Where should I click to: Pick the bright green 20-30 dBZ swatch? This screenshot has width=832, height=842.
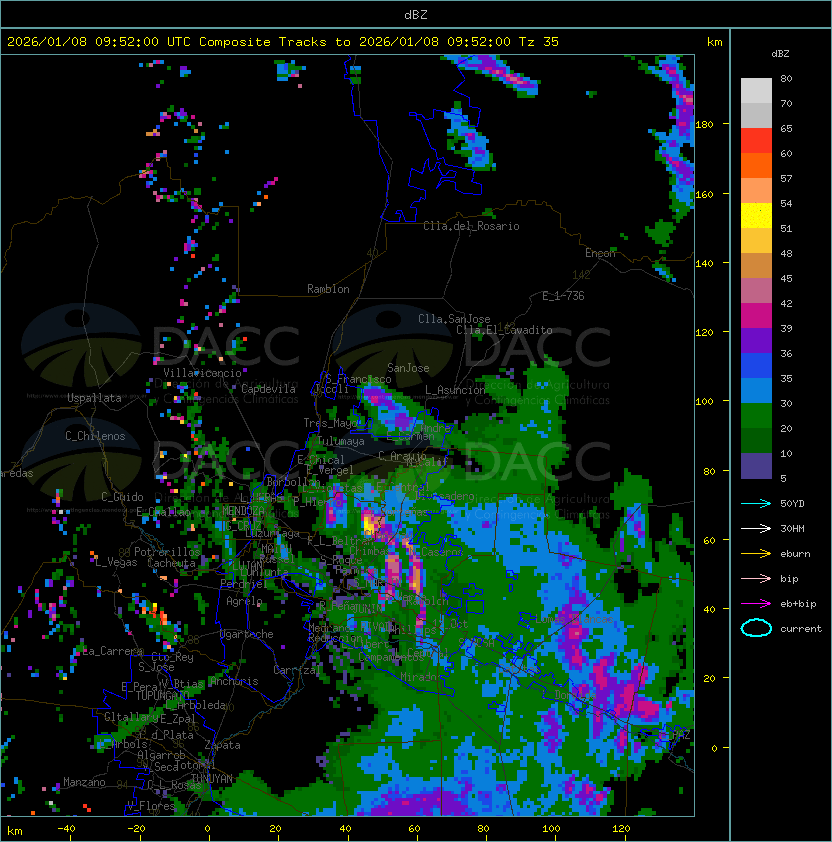coord(756,416)
